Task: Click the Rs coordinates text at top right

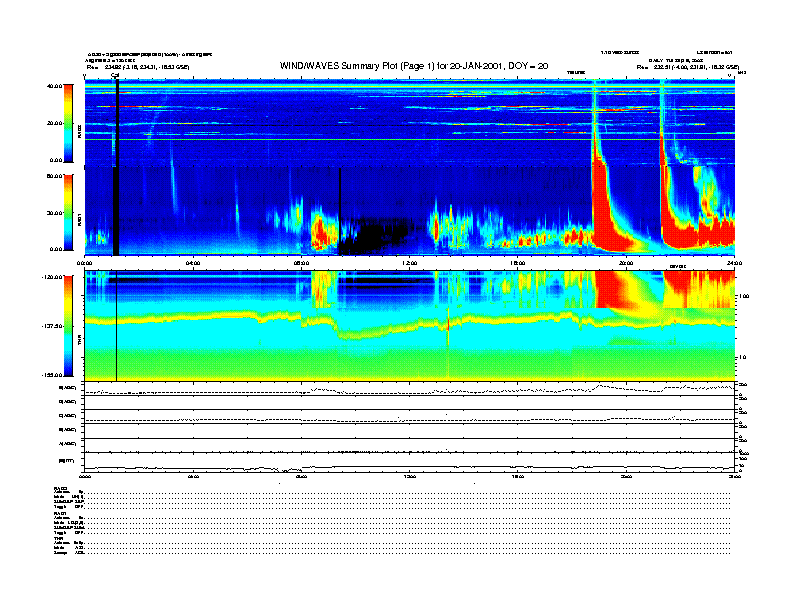Action: point(687,67)
